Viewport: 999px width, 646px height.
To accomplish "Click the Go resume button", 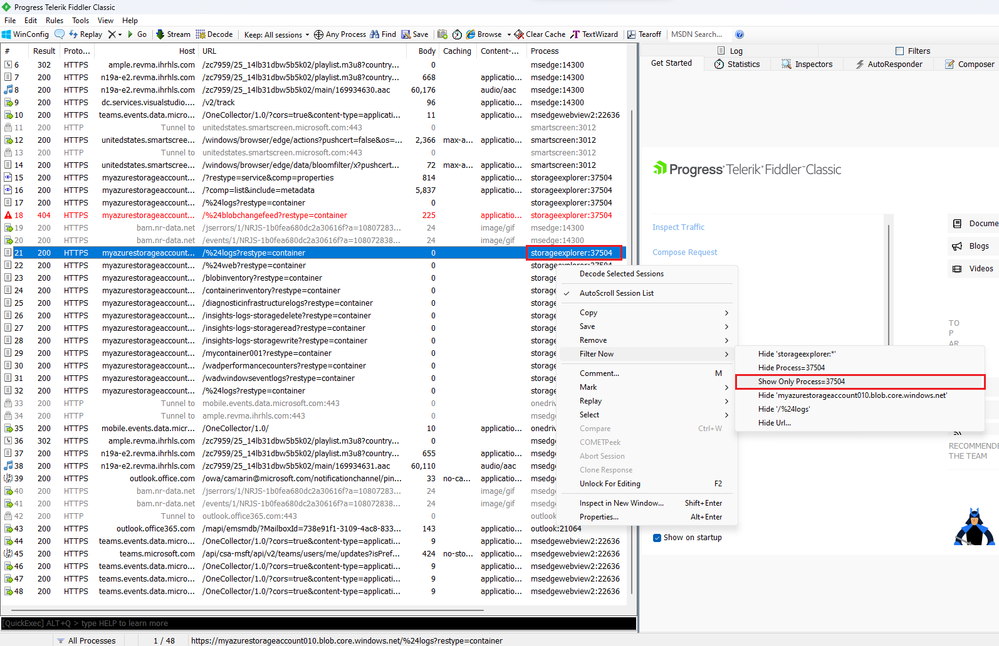I will coord(137,34).
